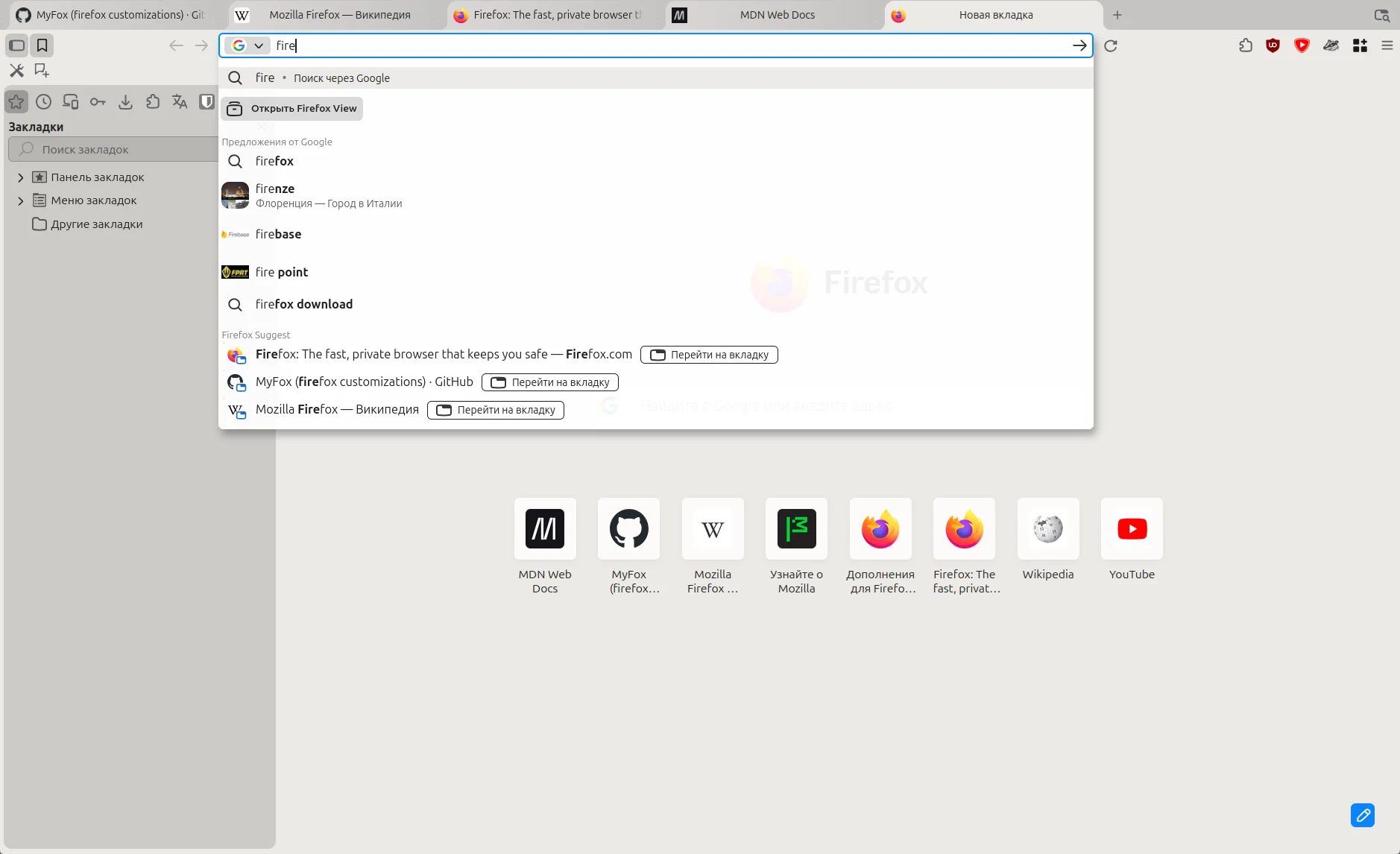Switch to Firefox: The fast, private browser tab

point(550,15)
